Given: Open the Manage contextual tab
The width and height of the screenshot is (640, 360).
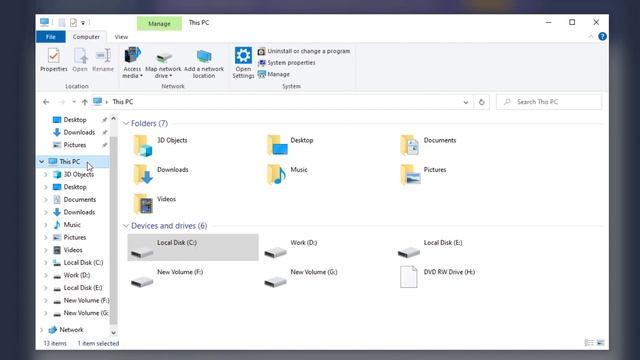Looking at the screenshot, I should point(159,24).
